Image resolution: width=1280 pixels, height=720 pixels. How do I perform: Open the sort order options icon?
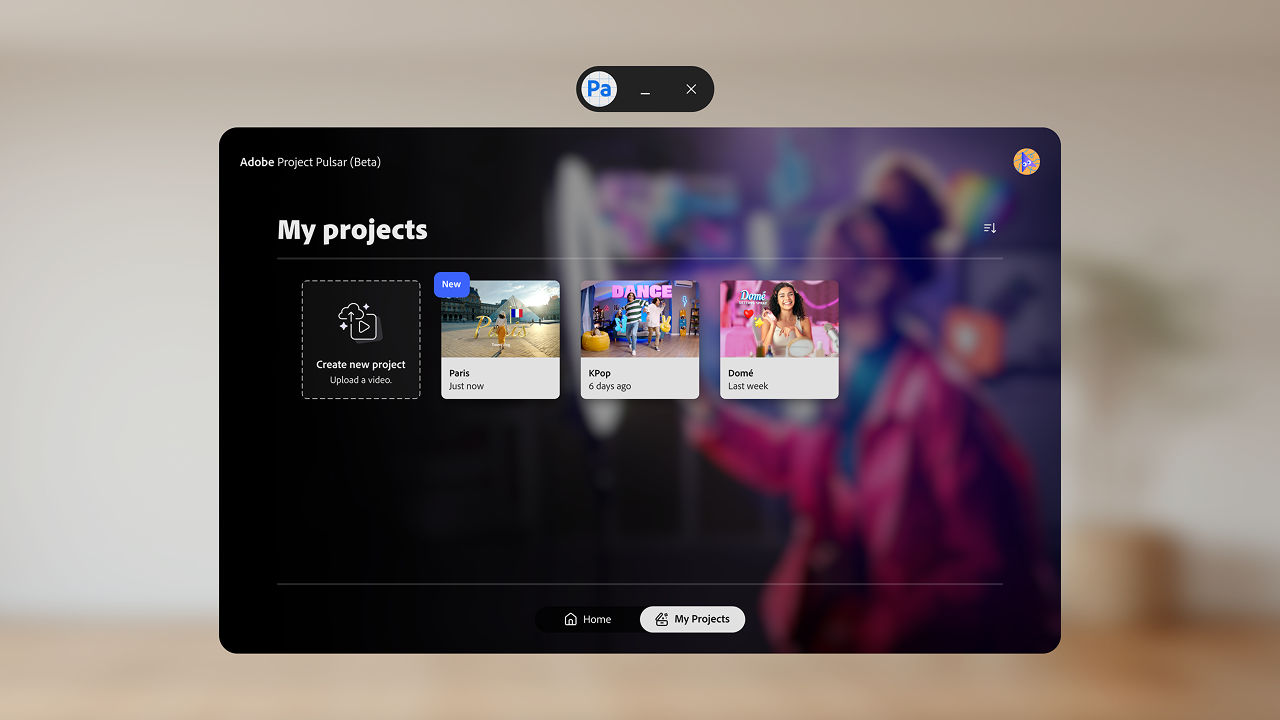tap(990, 228)
